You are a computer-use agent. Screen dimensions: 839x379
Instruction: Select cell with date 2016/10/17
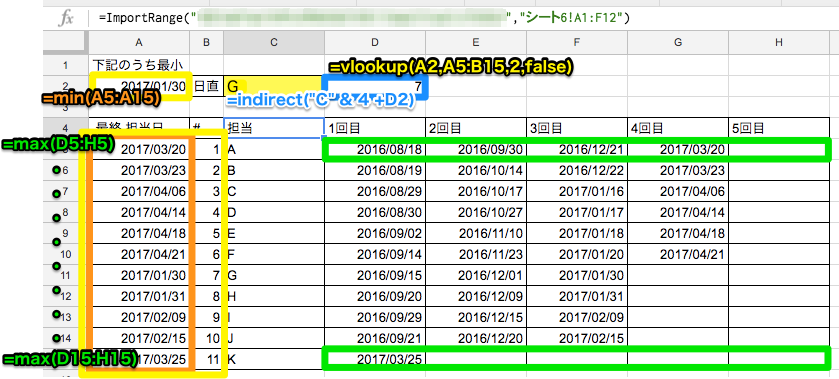pos(476,191)
